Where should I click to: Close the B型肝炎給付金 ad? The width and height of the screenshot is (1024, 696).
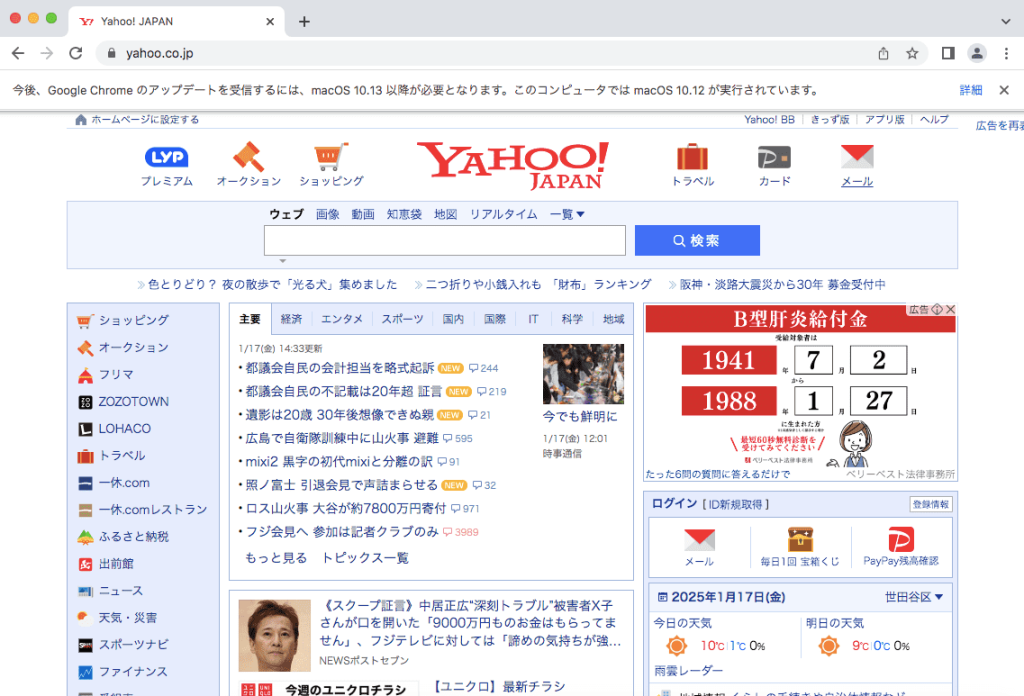[951, 309]
